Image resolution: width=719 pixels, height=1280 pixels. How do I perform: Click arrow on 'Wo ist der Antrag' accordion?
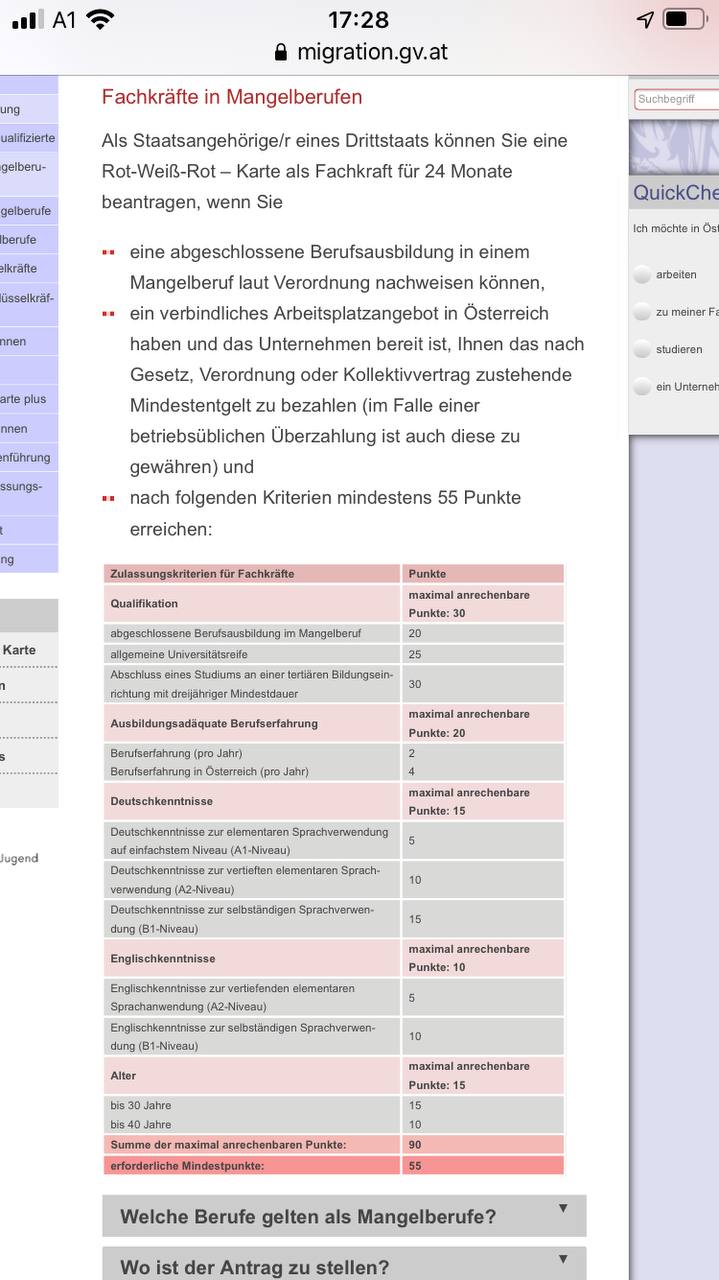coord(563,1259)
